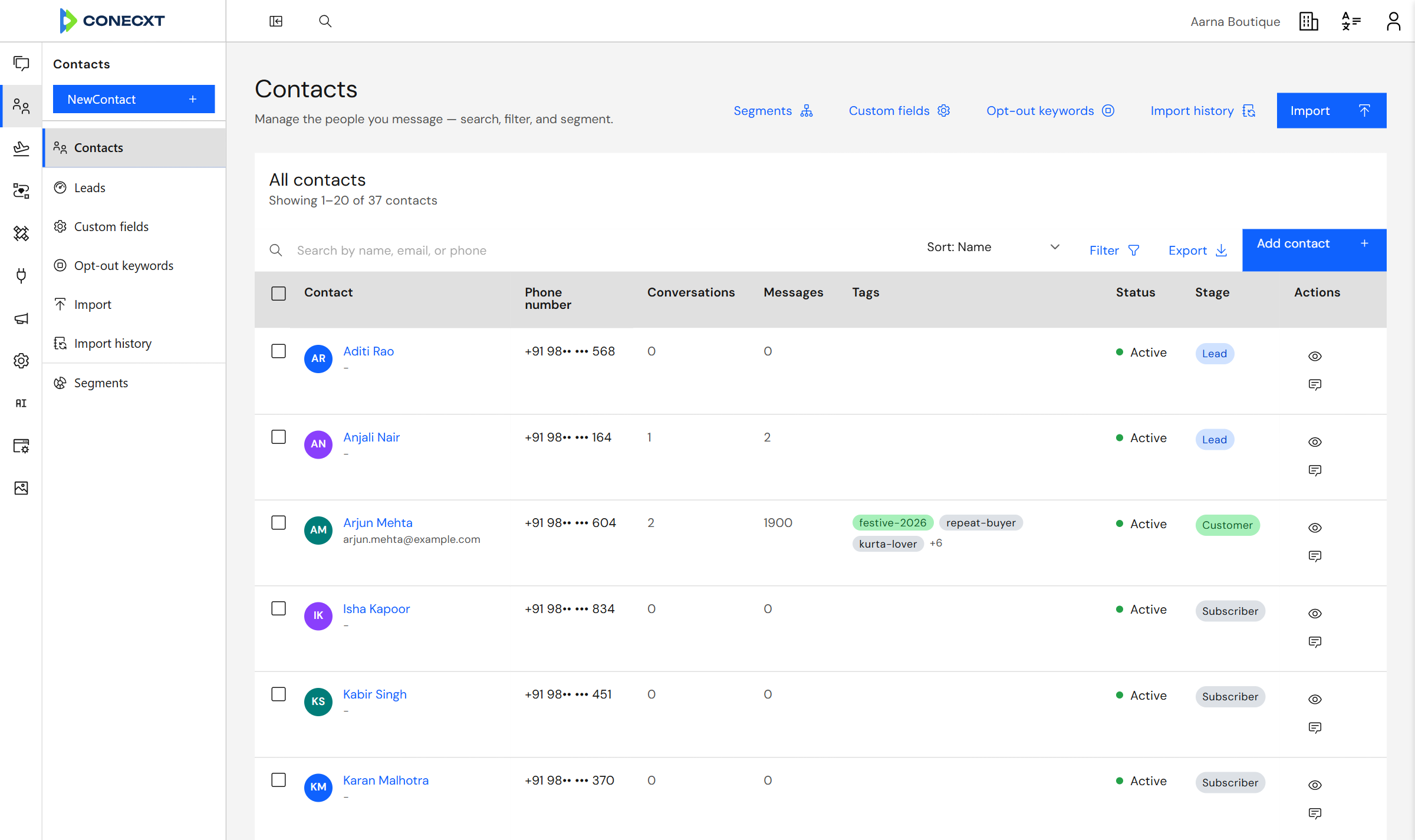Image resolution: width=1415 pixels, height=840 pixels.
Task: View Aditi Rao contact details eye icon
Action: pyautogui.click(x=1315, y=356)
